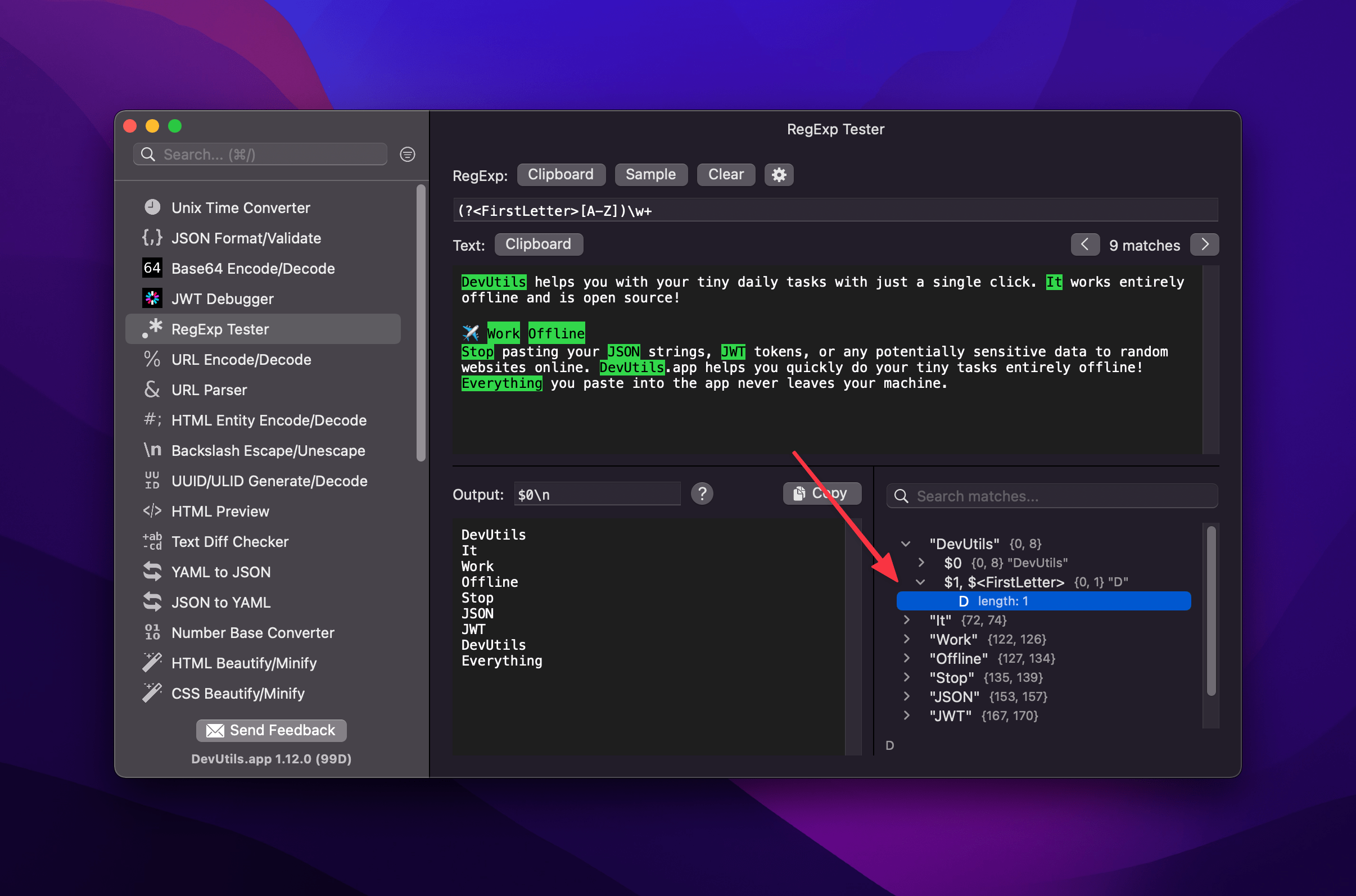The height and width of the screenshot is (896, 1356).
Task: Click the Clear button for the regex
Action: (x=725, y=174)
